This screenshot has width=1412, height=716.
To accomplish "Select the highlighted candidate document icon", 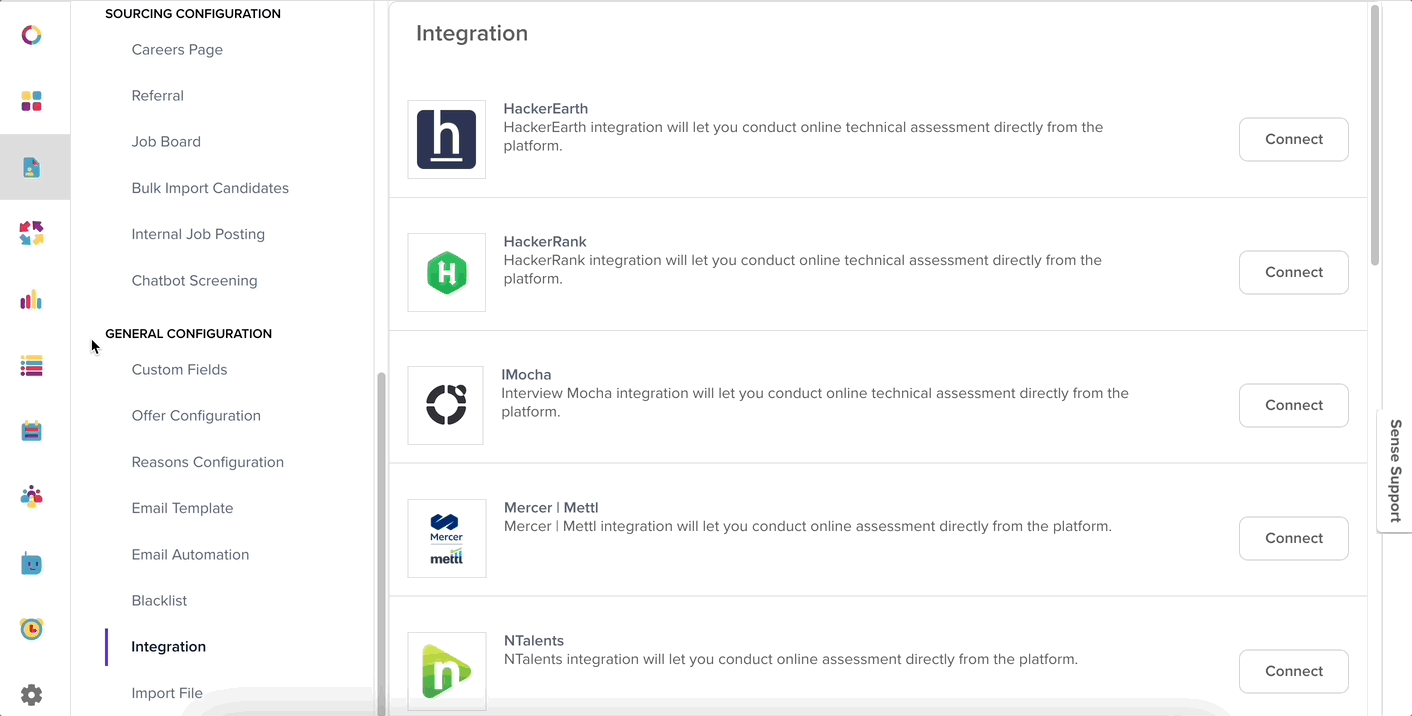I will tap(31, 167).
